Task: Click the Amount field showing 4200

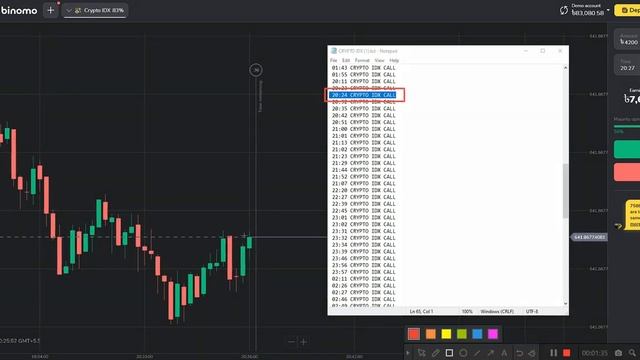Action: coord(627,39)
